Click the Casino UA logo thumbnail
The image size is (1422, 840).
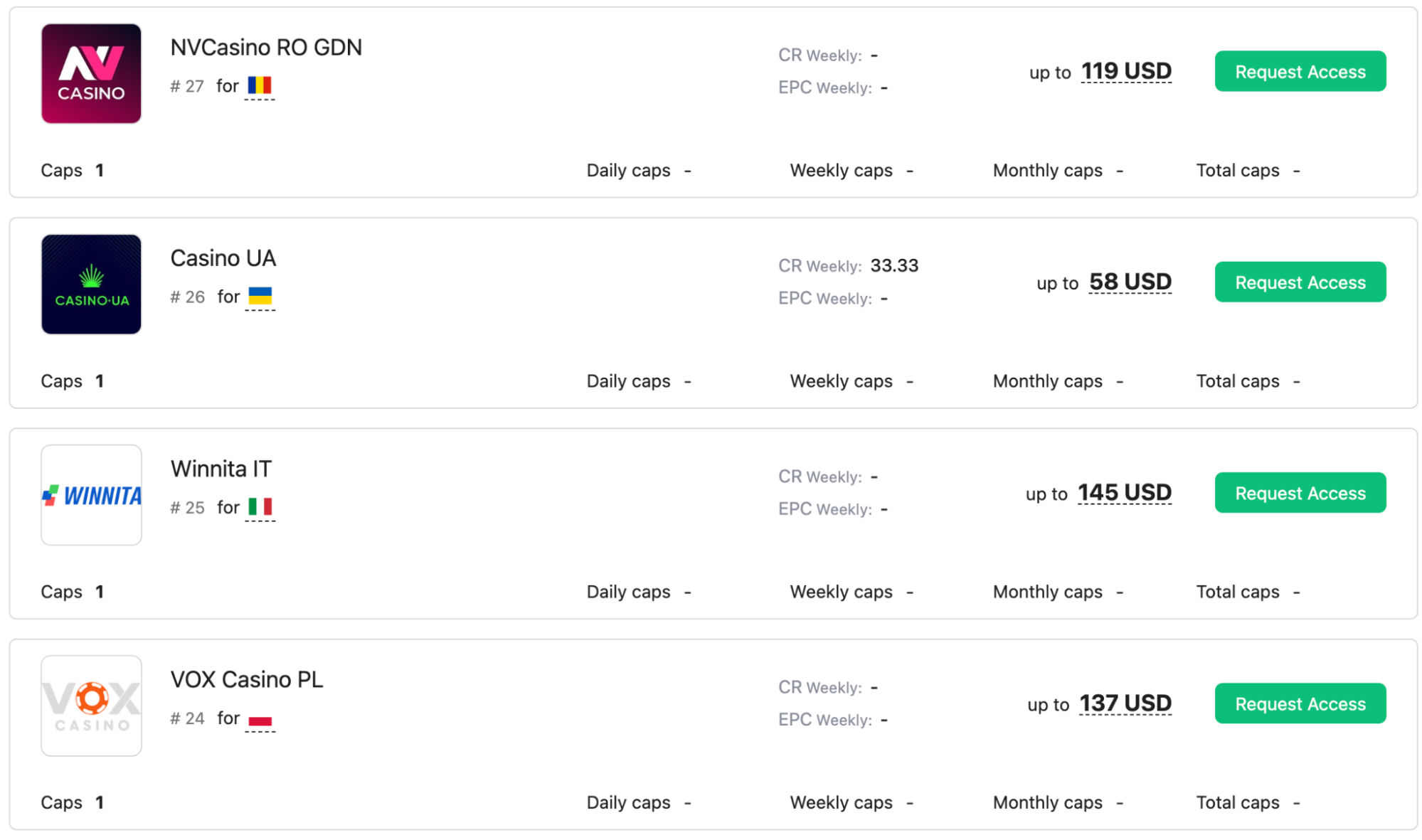click(91, 284)
